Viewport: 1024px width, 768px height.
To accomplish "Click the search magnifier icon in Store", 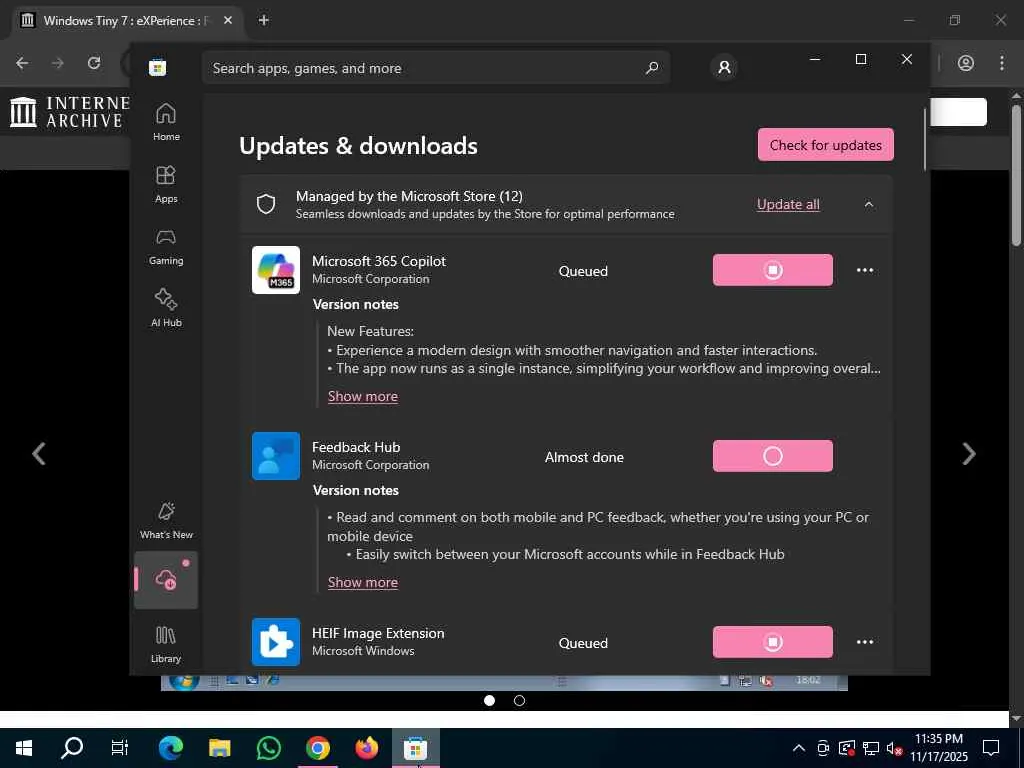I will [x=652, y=67].
